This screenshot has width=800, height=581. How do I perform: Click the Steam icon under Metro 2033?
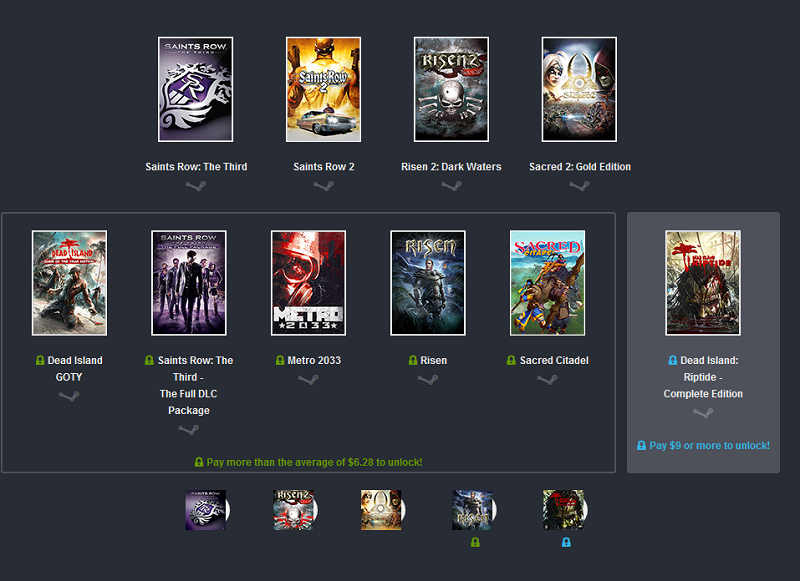coord(308,380)
